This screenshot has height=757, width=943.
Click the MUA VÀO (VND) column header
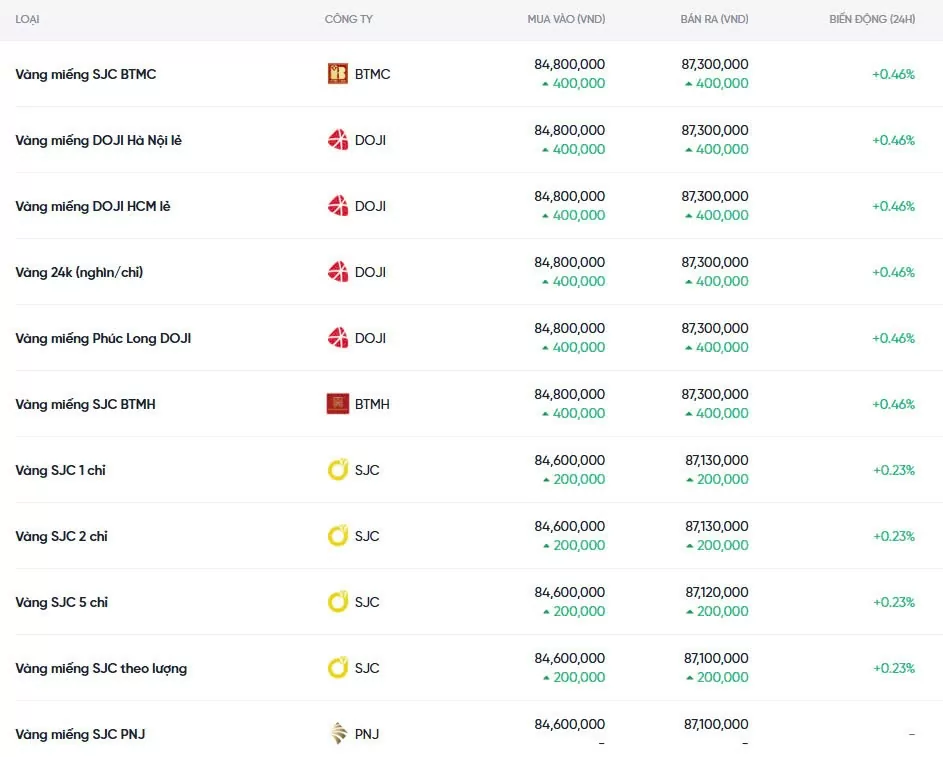(x=566, y=19)
